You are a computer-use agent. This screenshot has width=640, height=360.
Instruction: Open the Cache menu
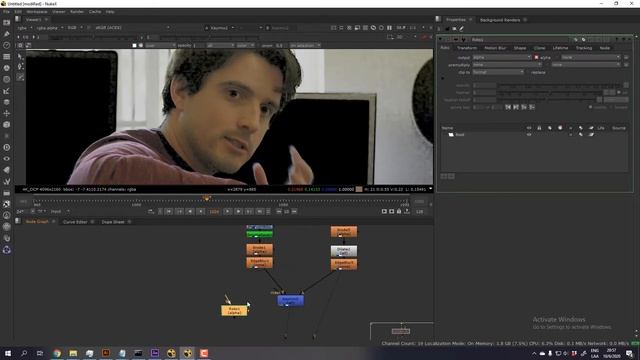95,12
